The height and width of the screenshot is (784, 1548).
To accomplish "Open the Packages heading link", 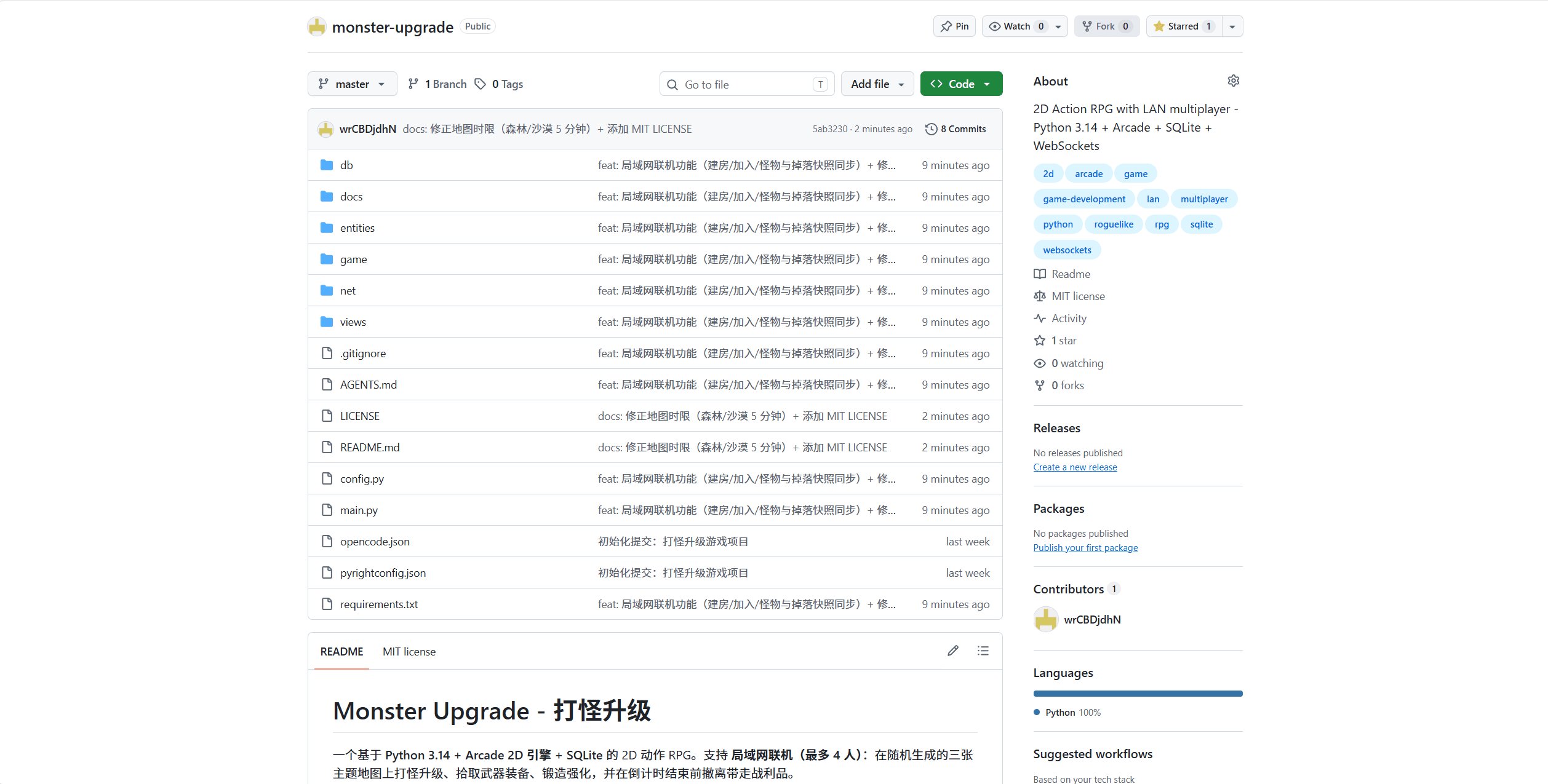I will pyautogui.click(x=1059, y=509).
